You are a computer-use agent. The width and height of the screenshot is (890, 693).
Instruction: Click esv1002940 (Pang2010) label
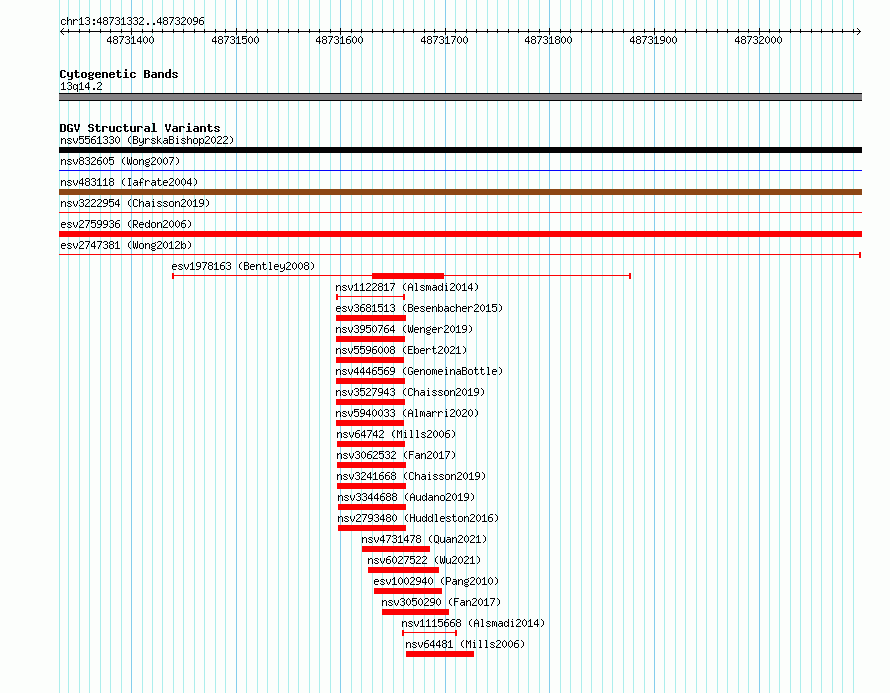tap(436, 581)
